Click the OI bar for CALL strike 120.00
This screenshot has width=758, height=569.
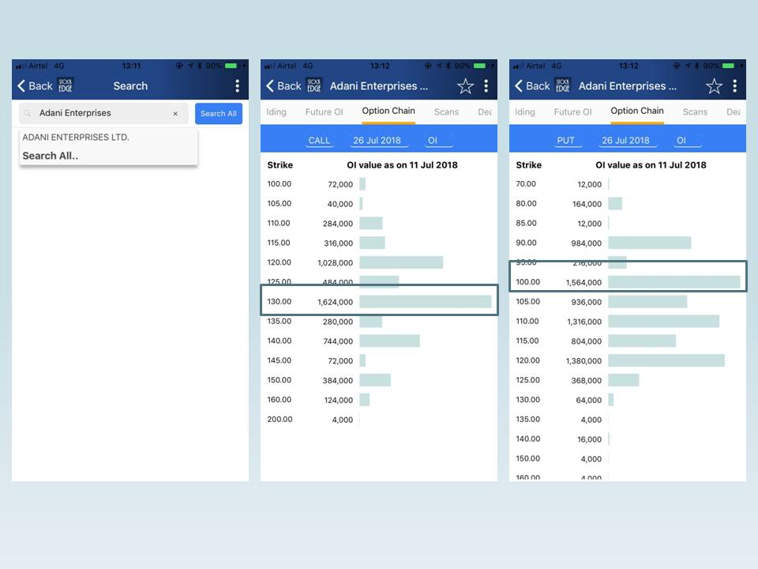pos(401,263)
